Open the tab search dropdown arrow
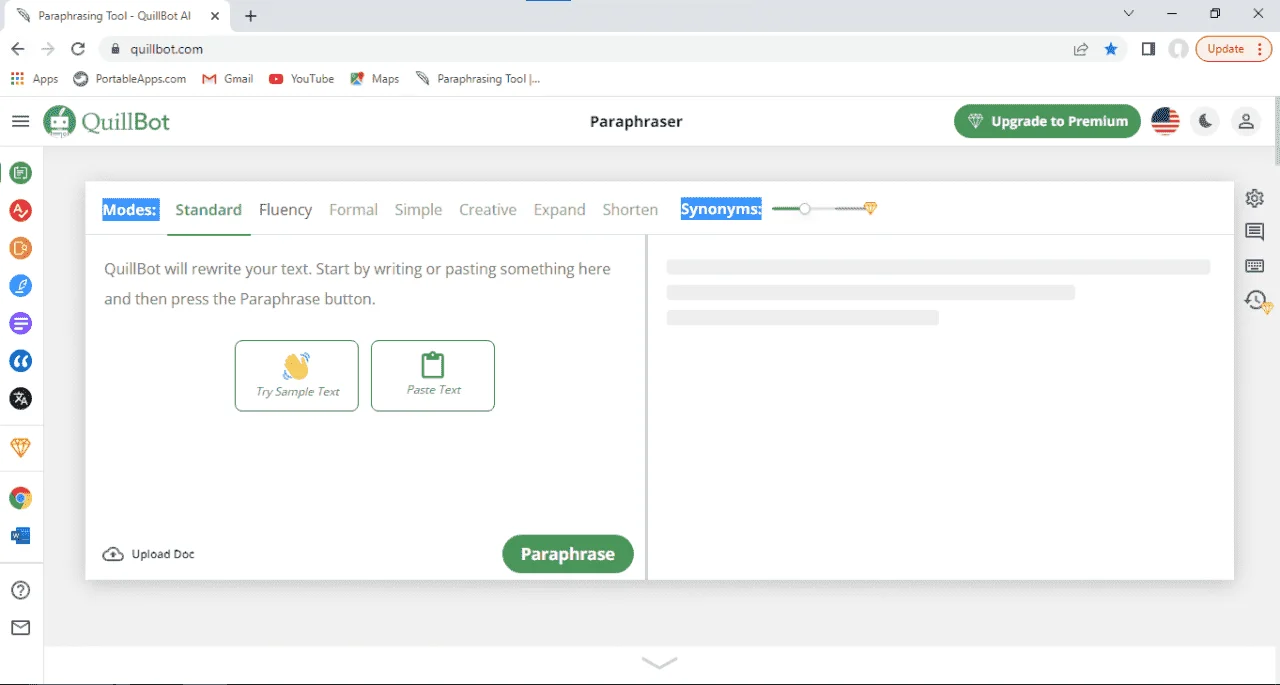Viewport: 1280px width, 685px height. click(1129, 14)
